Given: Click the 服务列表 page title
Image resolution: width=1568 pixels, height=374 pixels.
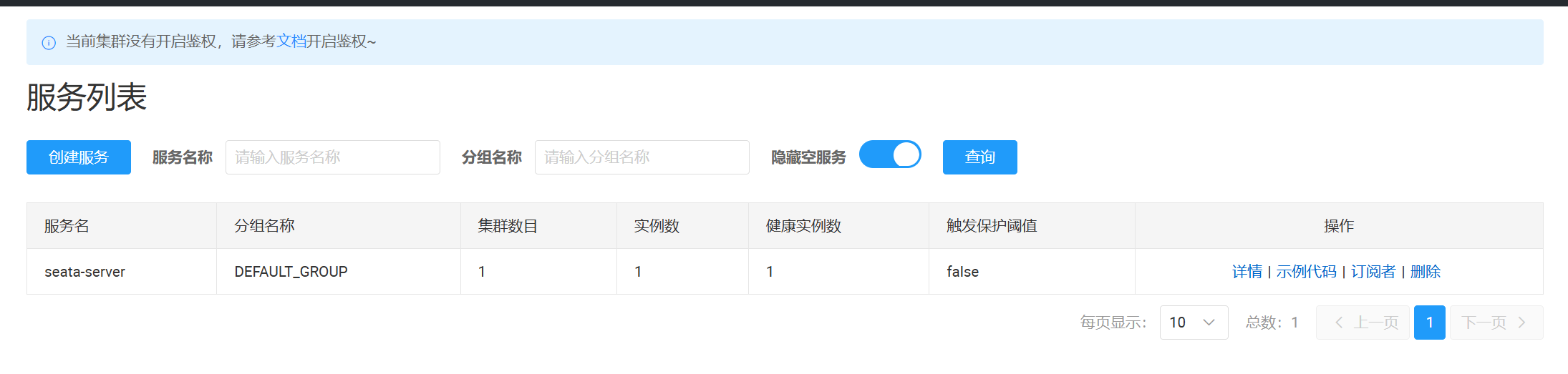Looking at the screenshot, I should tap(87, 97).
